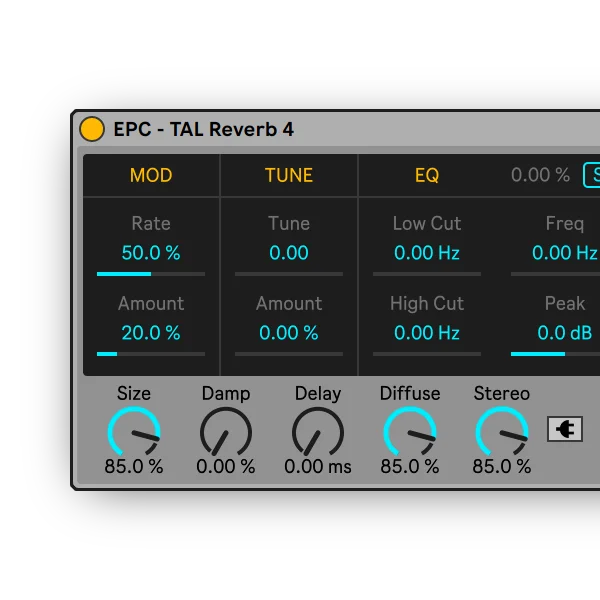Click the Rate value 50.0 %
This screenshot has width=600, height=600.
151,253
